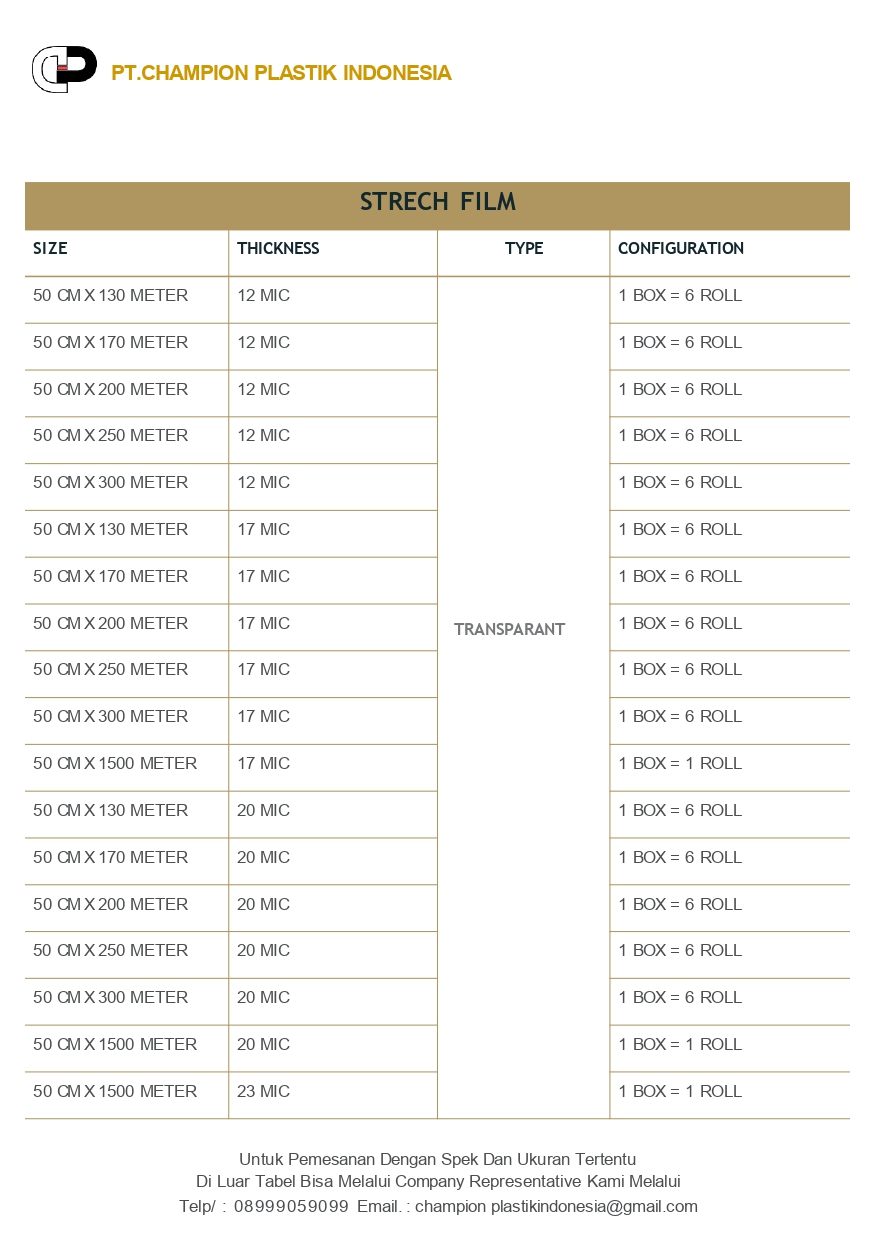875x1241 pixels.
Task: Click the 'Di Luar Tabel Bisa Melalui' footer line
Action: tap(438, 1183)
